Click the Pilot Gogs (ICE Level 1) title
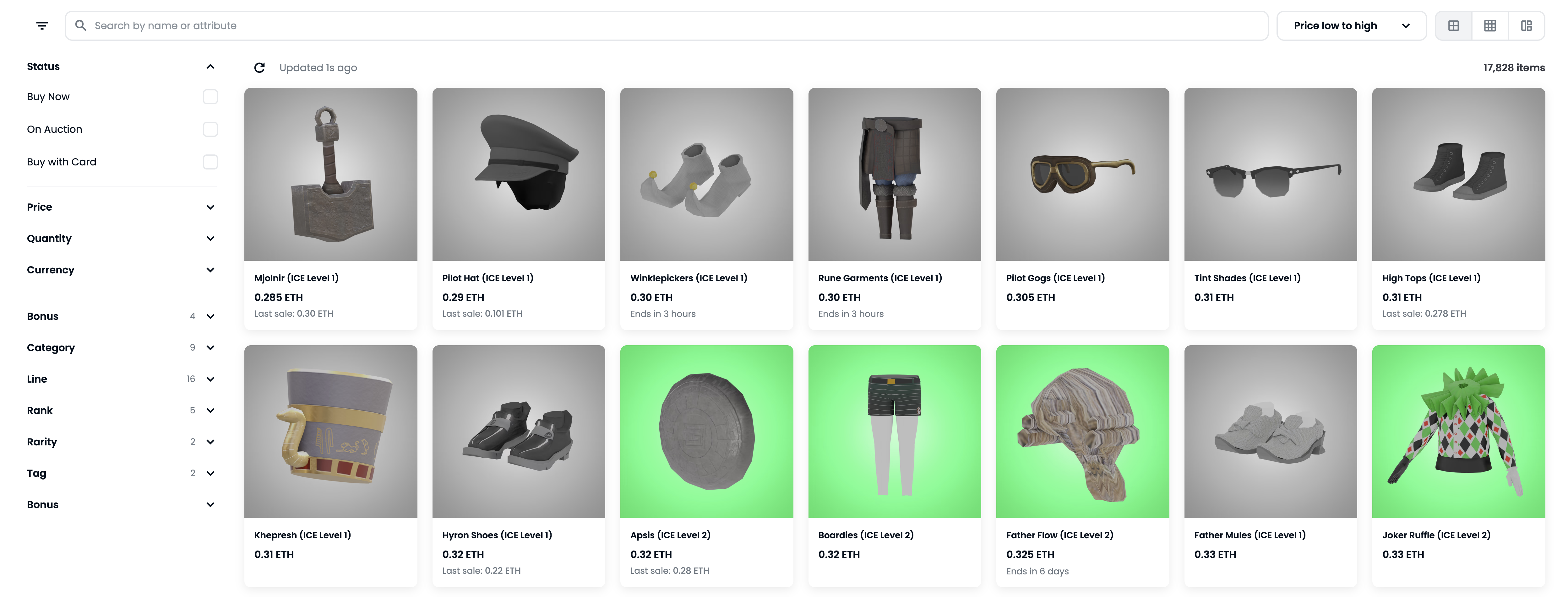This screenshot has height=597, width=1568. tap(1055, 278)
